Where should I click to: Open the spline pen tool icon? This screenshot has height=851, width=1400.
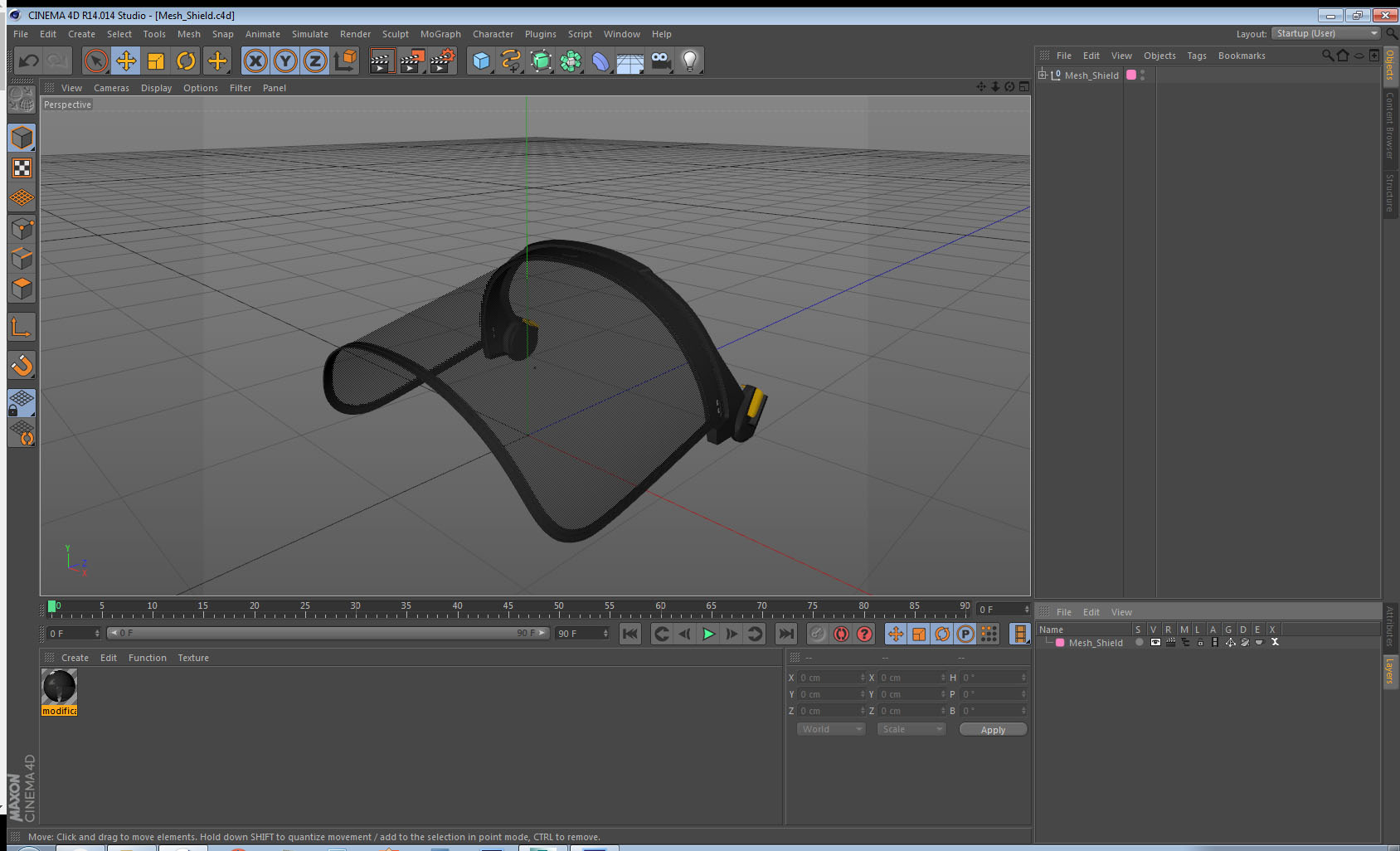click(511, 61)
